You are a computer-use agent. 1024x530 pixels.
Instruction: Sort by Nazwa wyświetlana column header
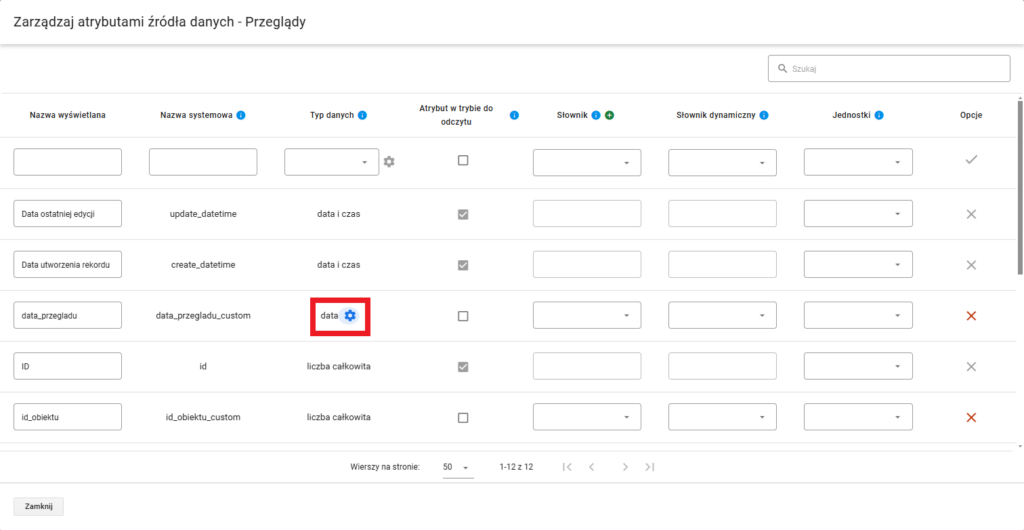(67, 115)
